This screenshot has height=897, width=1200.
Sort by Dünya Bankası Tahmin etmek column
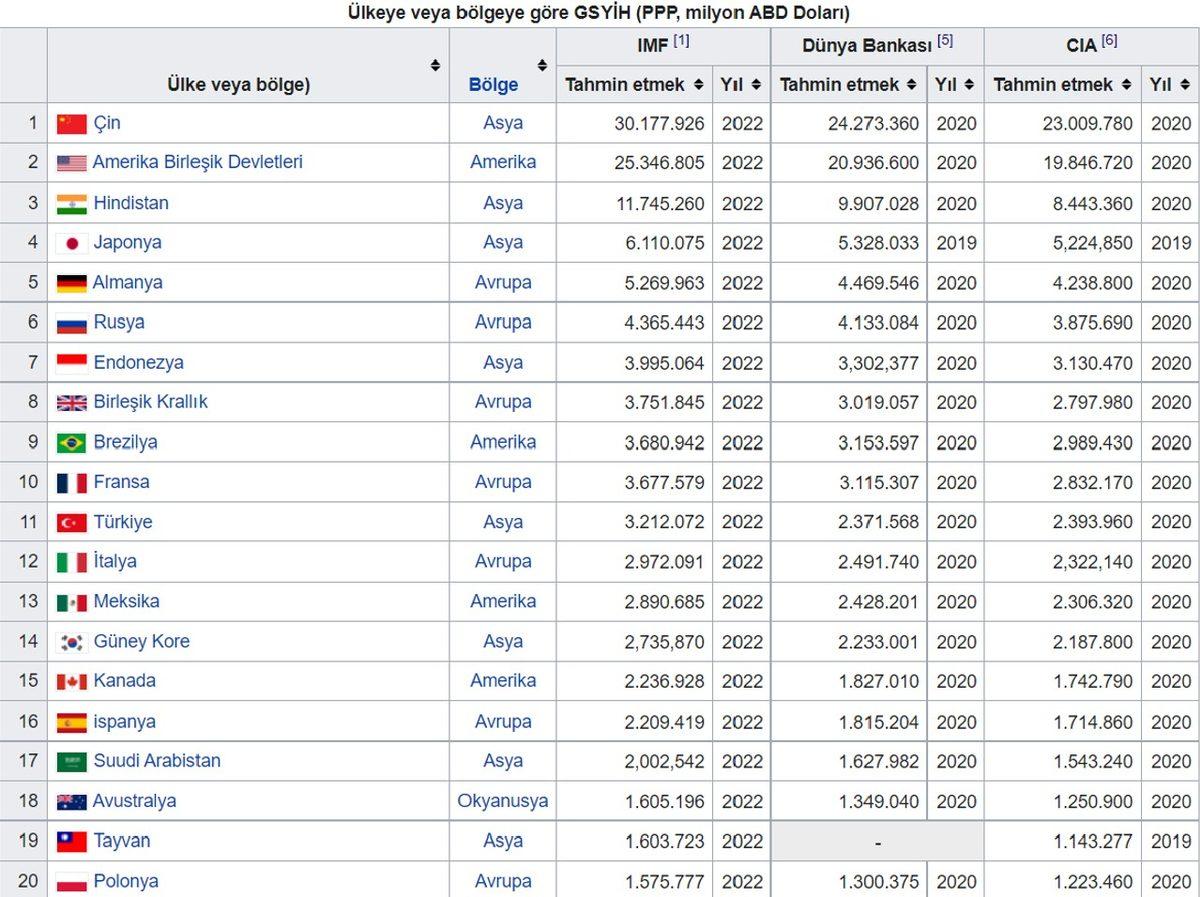tap(913, 85)
